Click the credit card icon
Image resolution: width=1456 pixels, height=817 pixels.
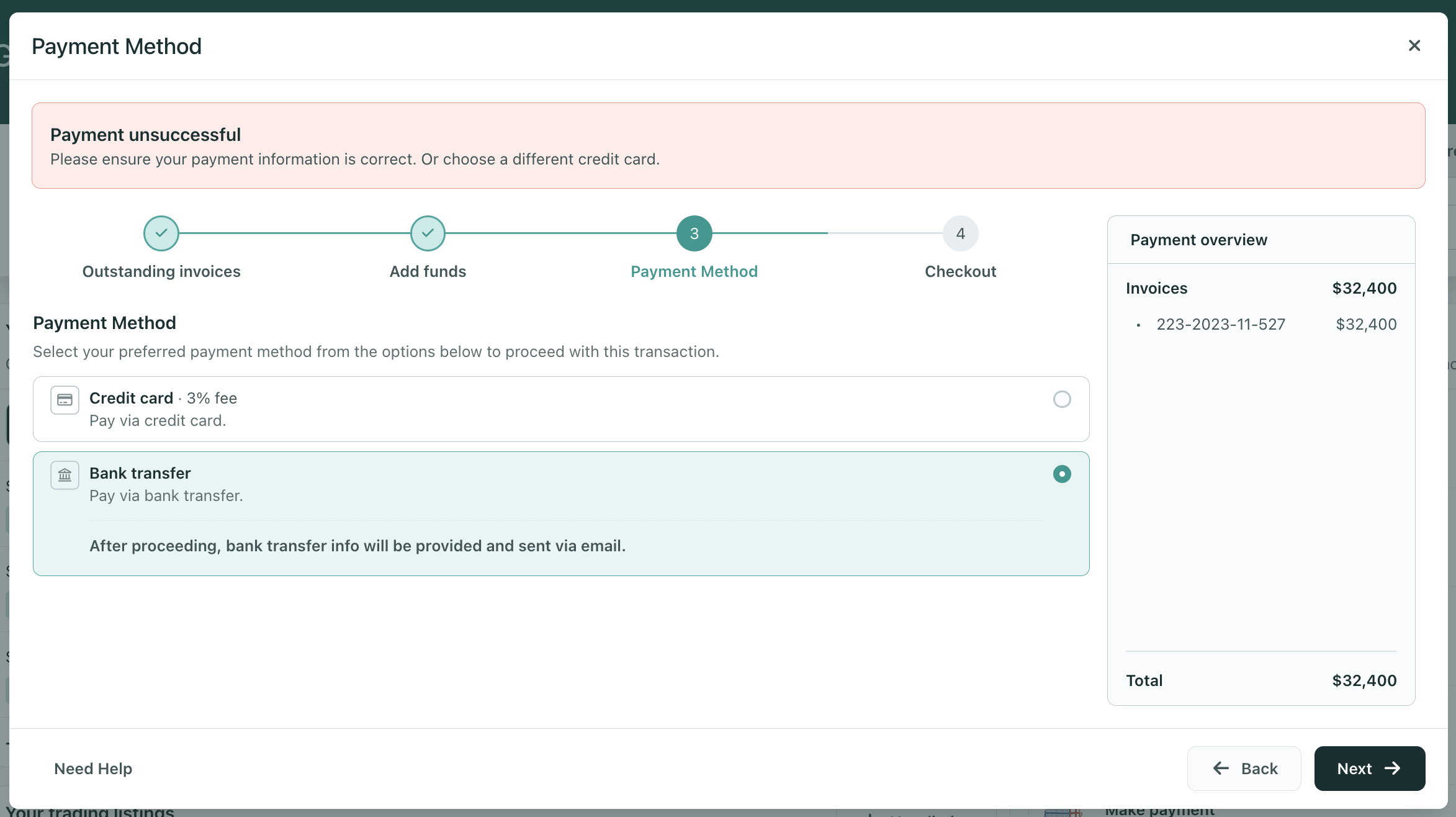click(65, 400)
